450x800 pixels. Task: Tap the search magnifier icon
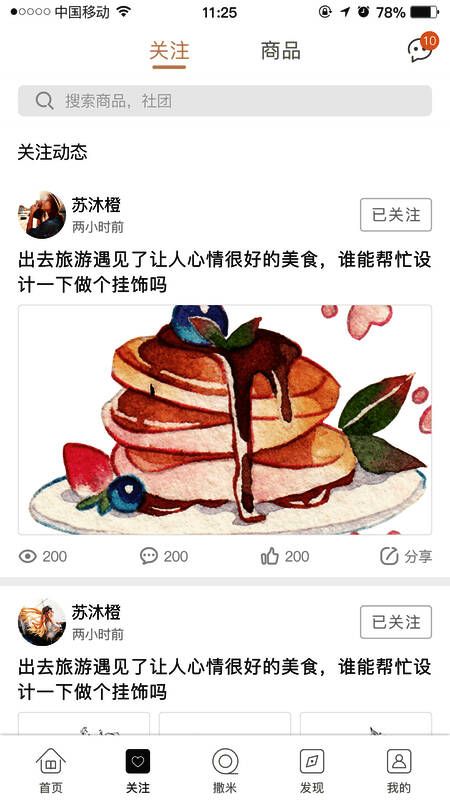(45, 101)
